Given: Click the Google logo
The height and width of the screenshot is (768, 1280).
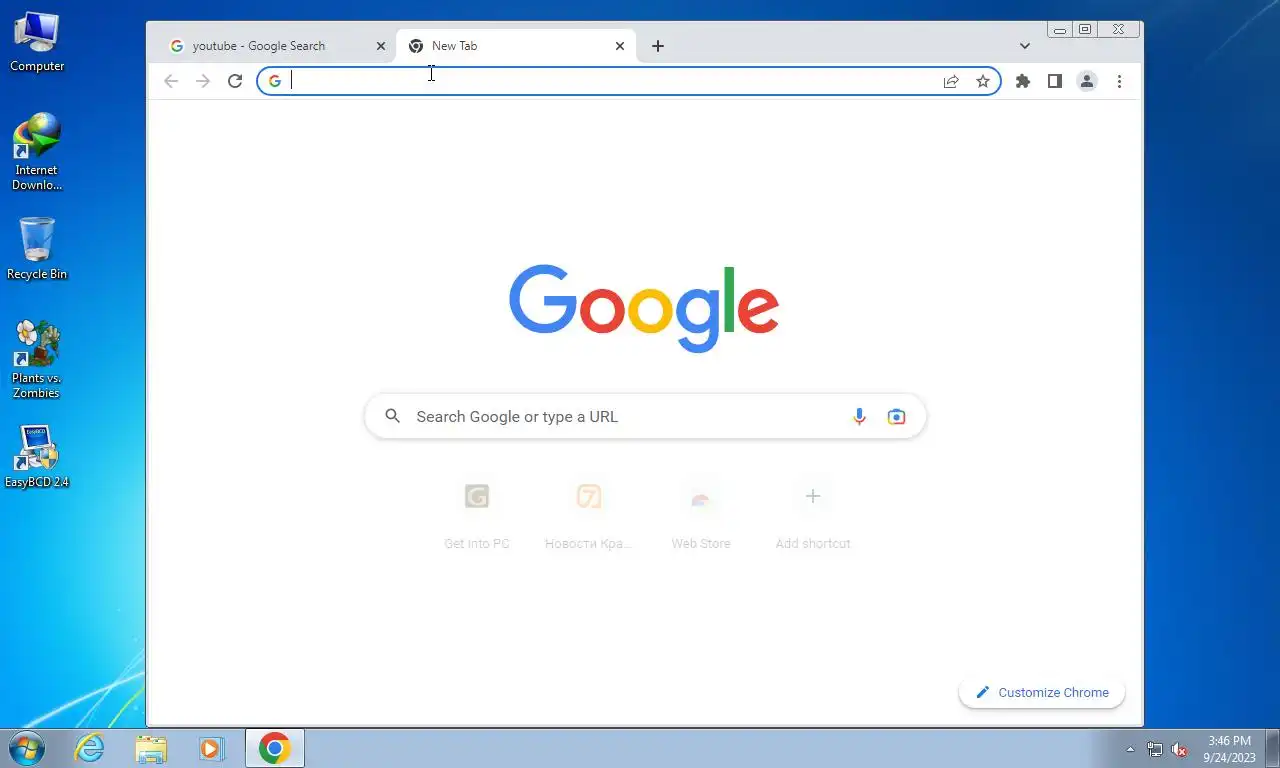Looking at the screenshot, I should (645, 308).
